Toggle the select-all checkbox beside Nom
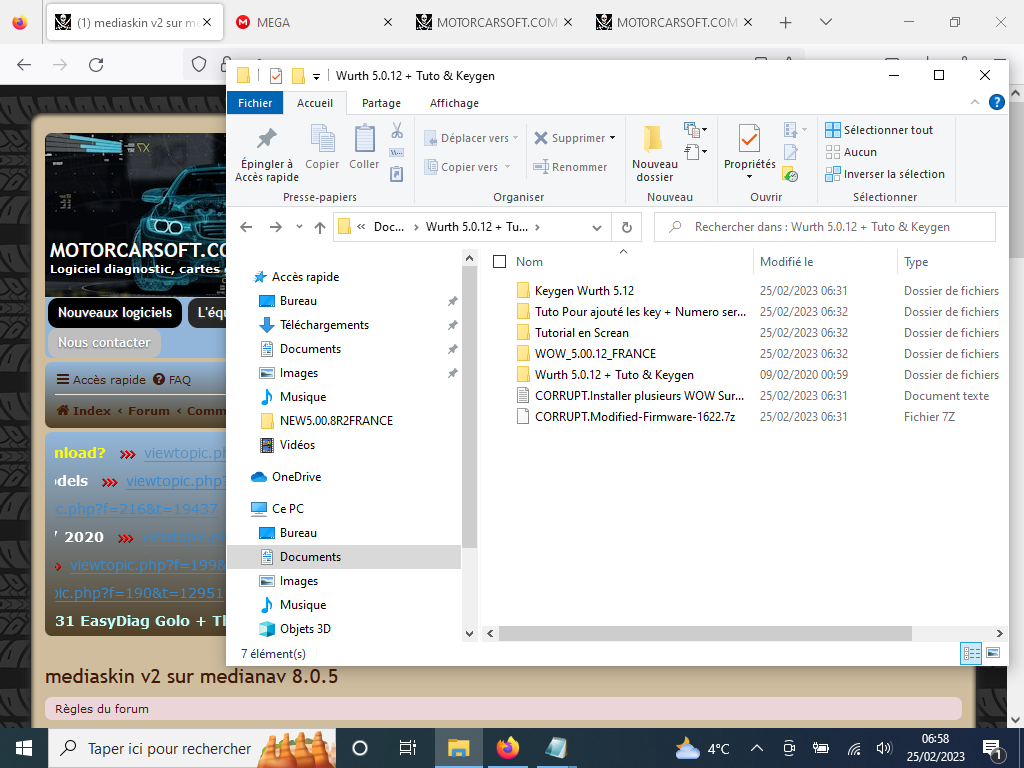Screen dimensions: 1024x768 coord(500,262)
